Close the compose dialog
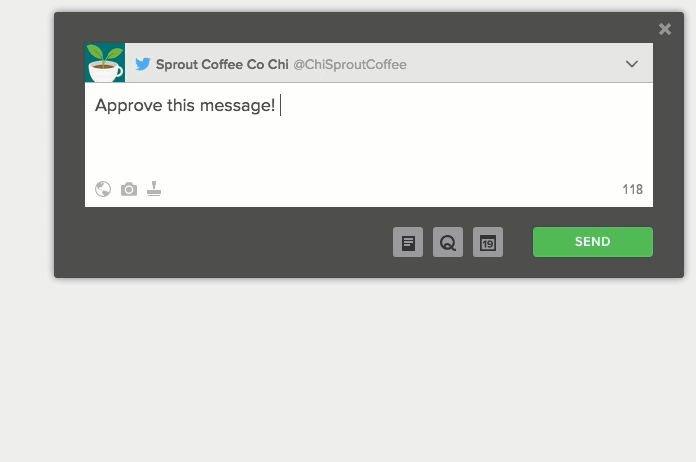696x462 pixels. [664, 29]
